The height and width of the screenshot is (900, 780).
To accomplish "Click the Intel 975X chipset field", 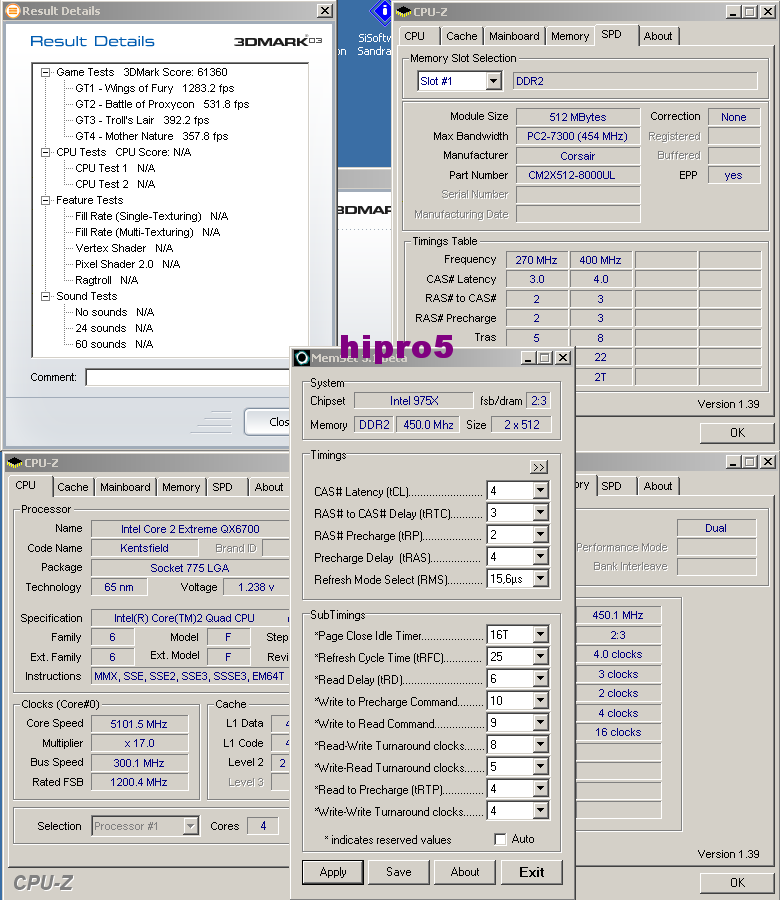I will click(x=414, y=401).
